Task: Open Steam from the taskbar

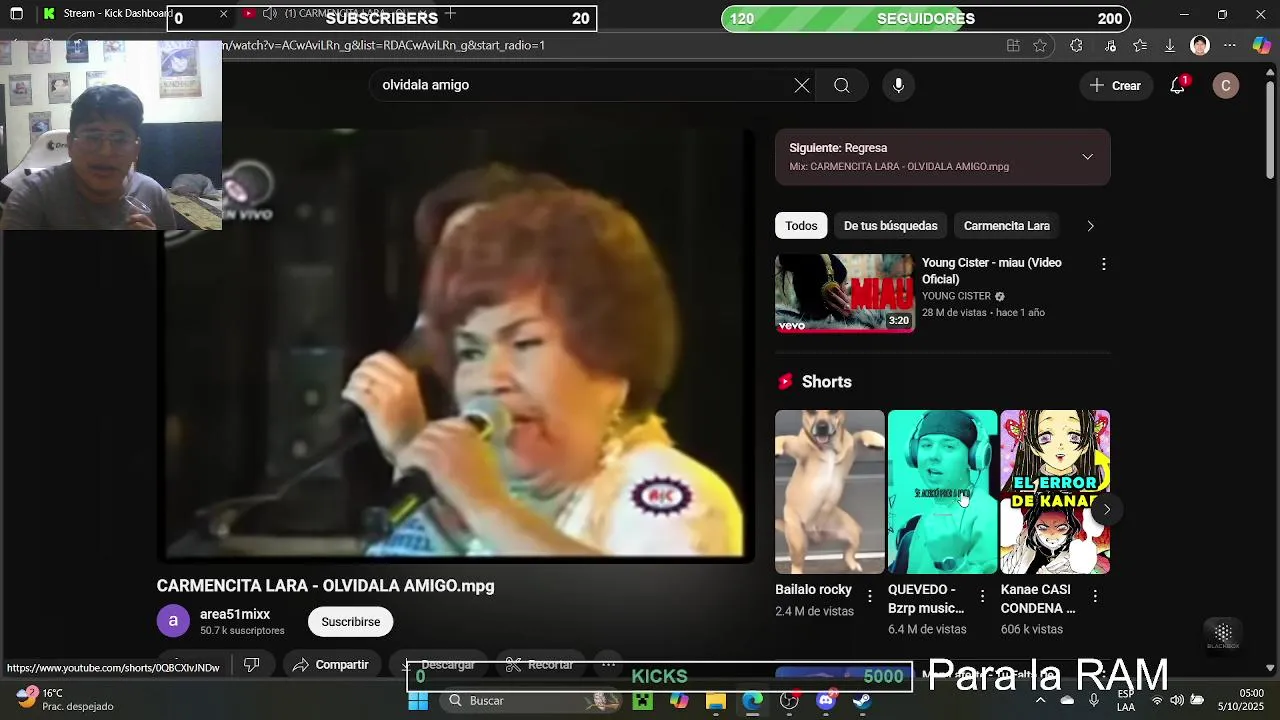Action: [862, 701]
